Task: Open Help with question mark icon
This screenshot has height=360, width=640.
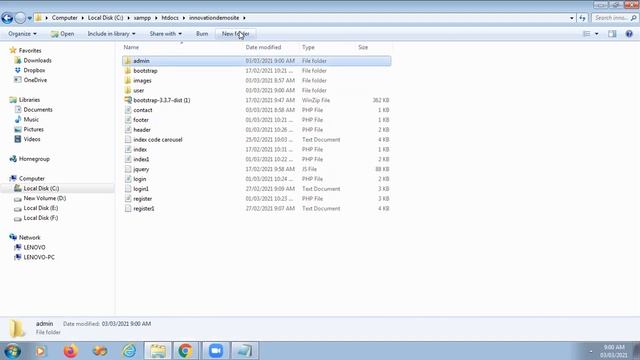Action: [x=629, y=34]
